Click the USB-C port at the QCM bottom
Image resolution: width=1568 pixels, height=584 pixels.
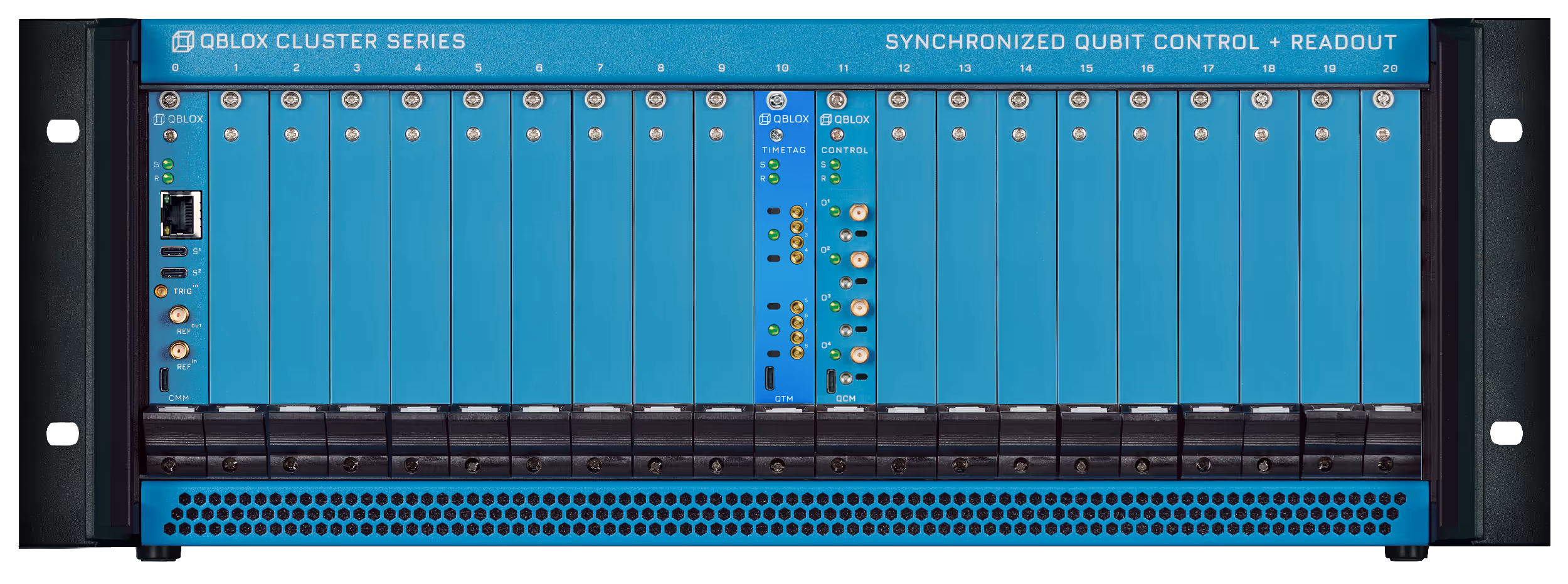click(x=831, y=381)
